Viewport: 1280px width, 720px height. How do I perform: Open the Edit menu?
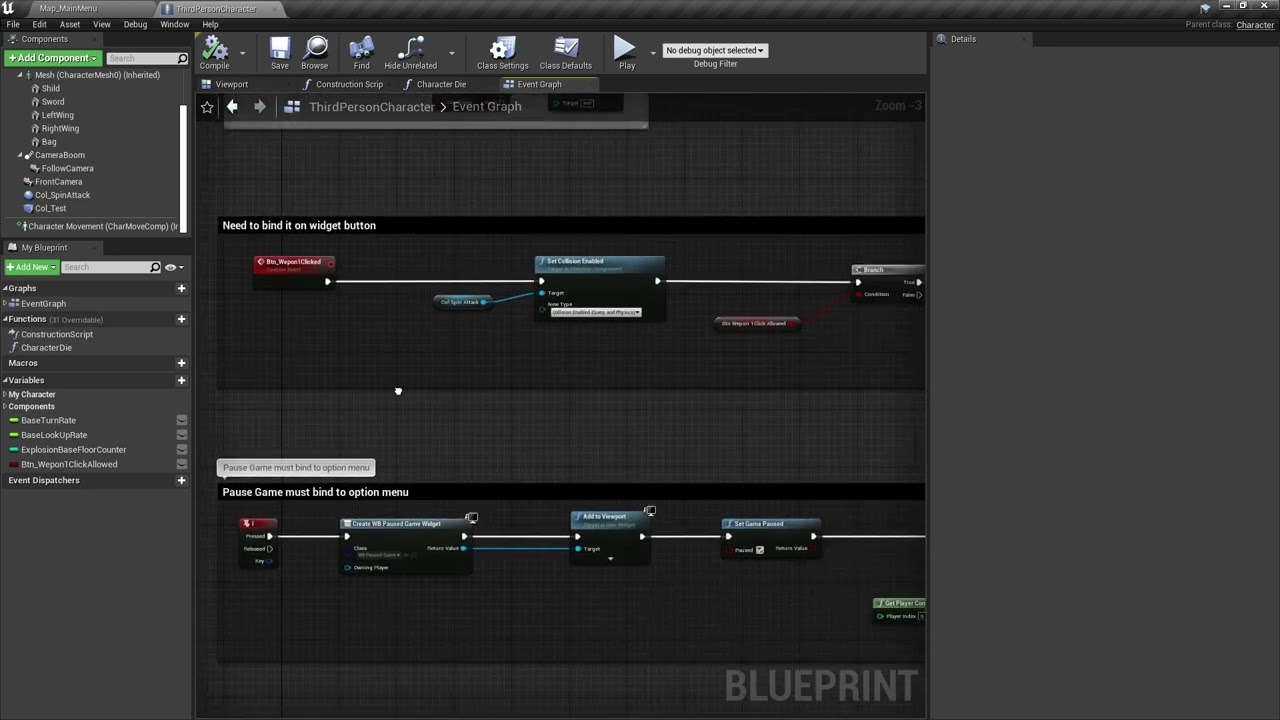tap(39, 24)
